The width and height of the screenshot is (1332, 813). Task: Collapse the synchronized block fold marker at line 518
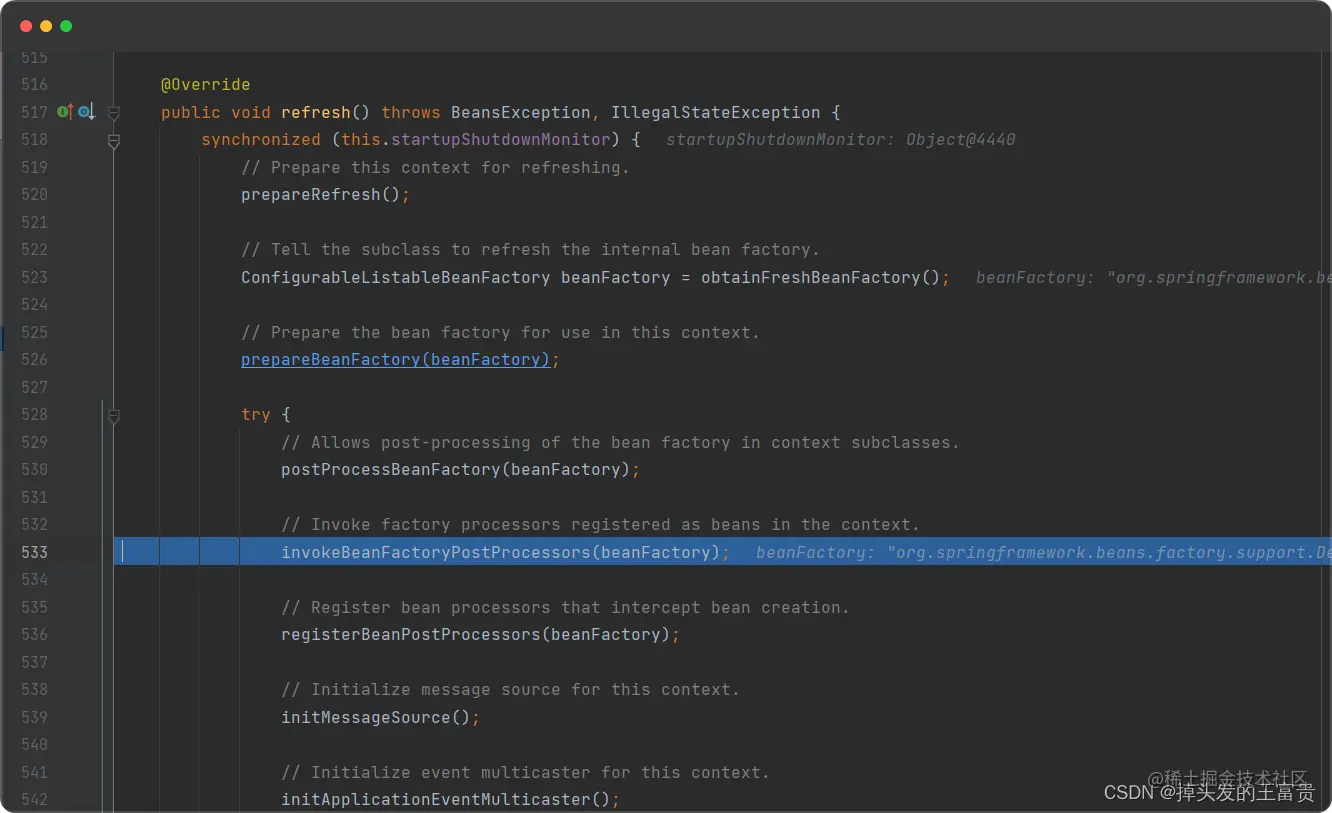pos(114,141)
